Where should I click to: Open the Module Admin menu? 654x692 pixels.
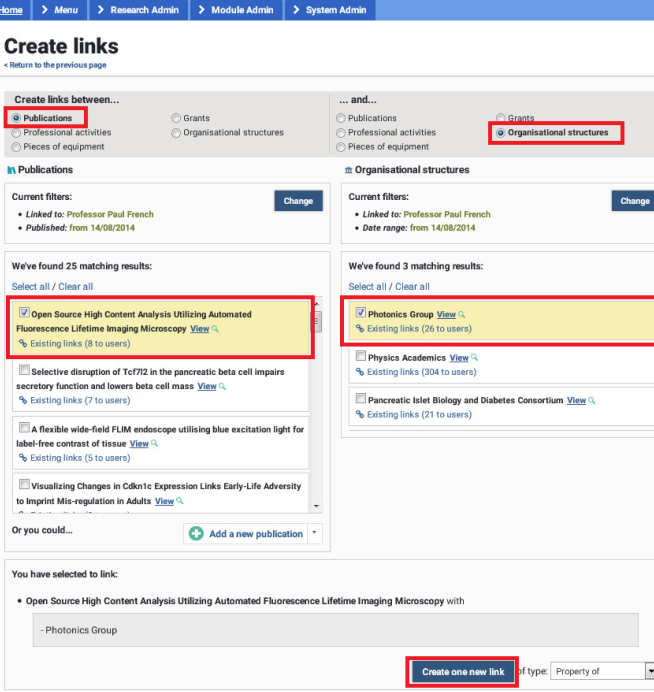pyautogui.click(x=238, y=10)
